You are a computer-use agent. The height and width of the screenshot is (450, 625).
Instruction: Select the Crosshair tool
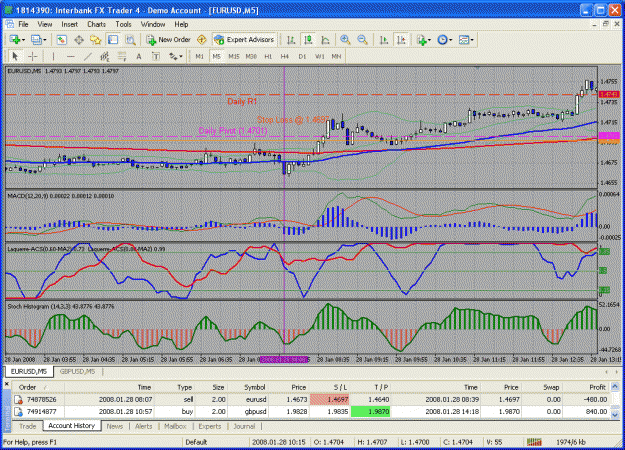(x=32, y=57)
